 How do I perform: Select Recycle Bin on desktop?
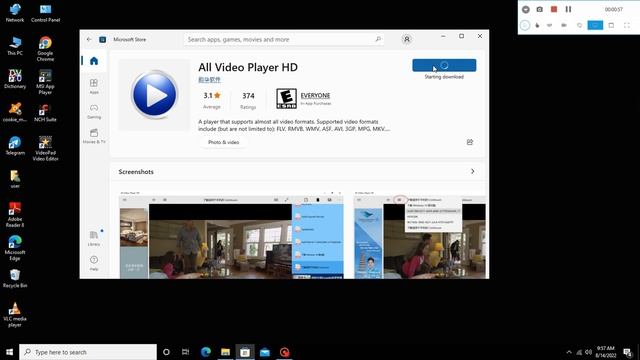click(x=15, y=278)
